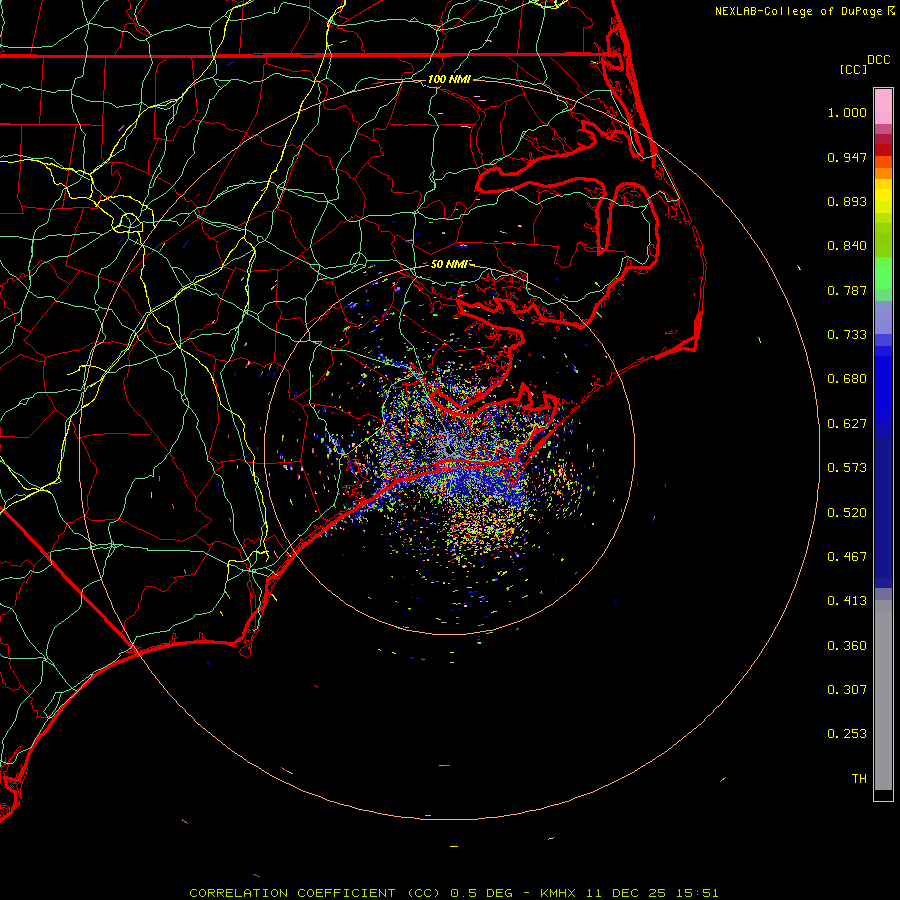Click the 0.733 value on the color scale
The width and height of the screenshot is (900, 900).
[x=847, y=335]
